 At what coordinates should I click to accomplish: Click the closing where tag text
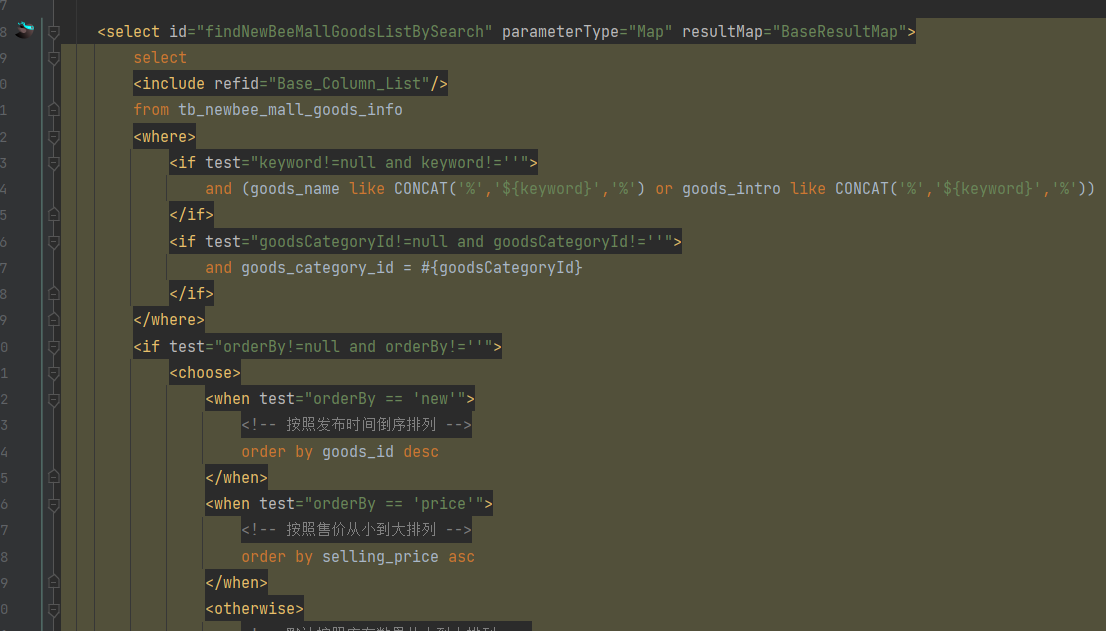[x=169, y=320]
